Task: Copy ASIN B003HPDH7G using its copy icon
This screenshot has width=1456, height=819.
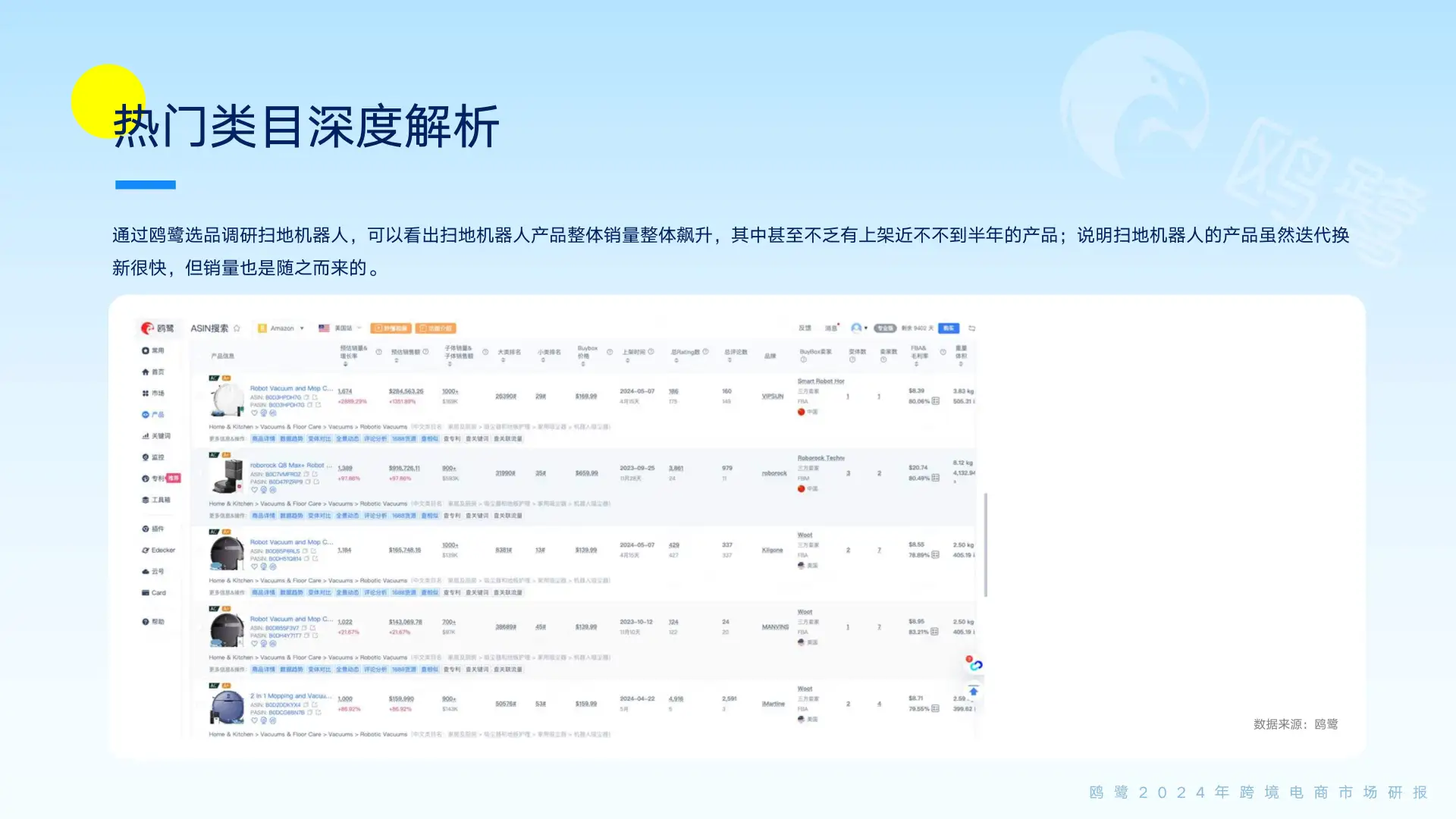Action: pyautogui.click(x=306, y=398)
